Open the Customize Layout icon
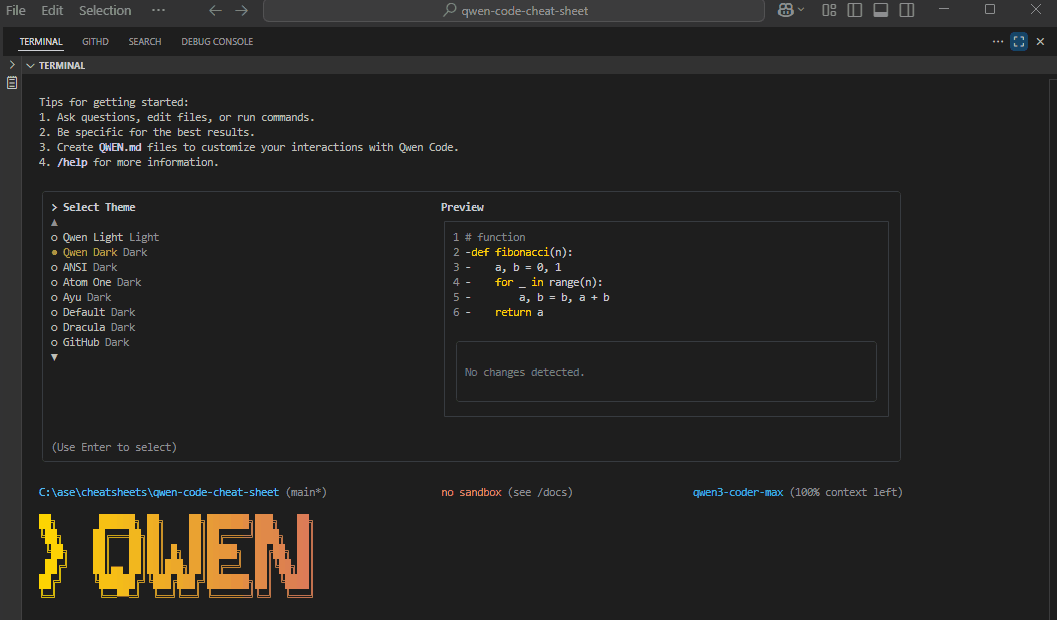Viewport: 1057px width, 620px height. 829,10
